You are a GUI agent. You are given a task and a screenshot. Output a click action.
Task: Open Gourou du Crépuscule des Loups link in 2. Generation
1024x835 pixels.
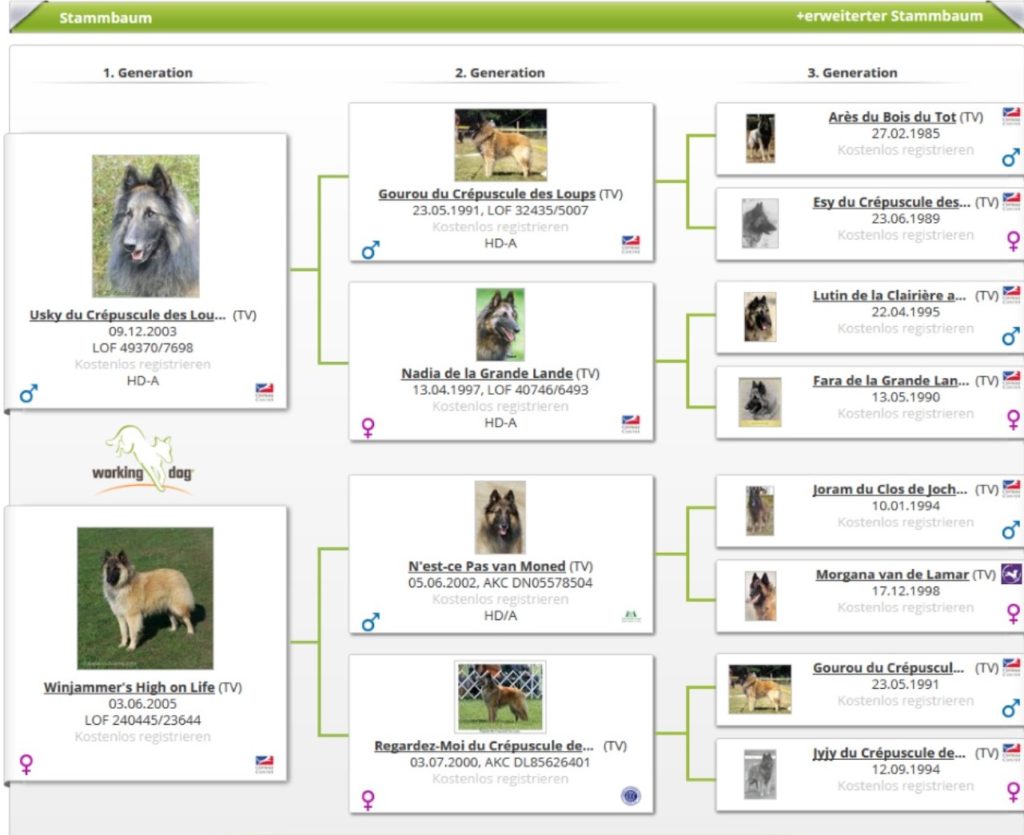click(x=487, y=194)
